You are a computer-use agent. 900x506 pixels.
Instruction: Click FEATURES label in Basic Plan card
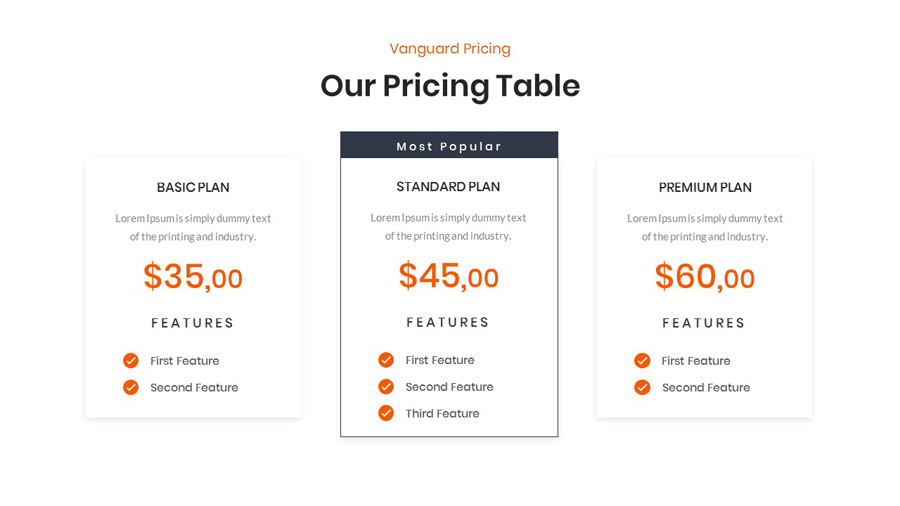[x=193, y=323]
